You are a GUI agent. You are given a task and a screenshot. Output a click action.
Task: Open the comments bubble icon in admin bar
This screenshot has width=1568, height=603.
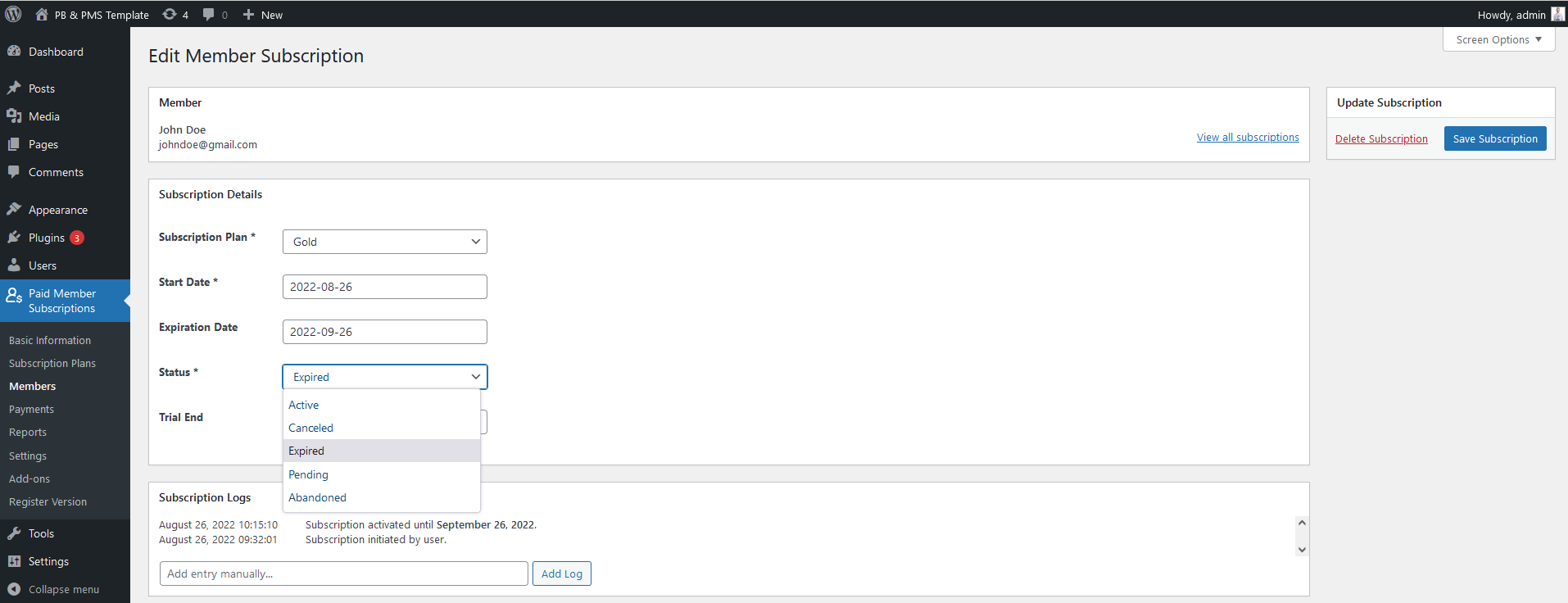point(209,14)
